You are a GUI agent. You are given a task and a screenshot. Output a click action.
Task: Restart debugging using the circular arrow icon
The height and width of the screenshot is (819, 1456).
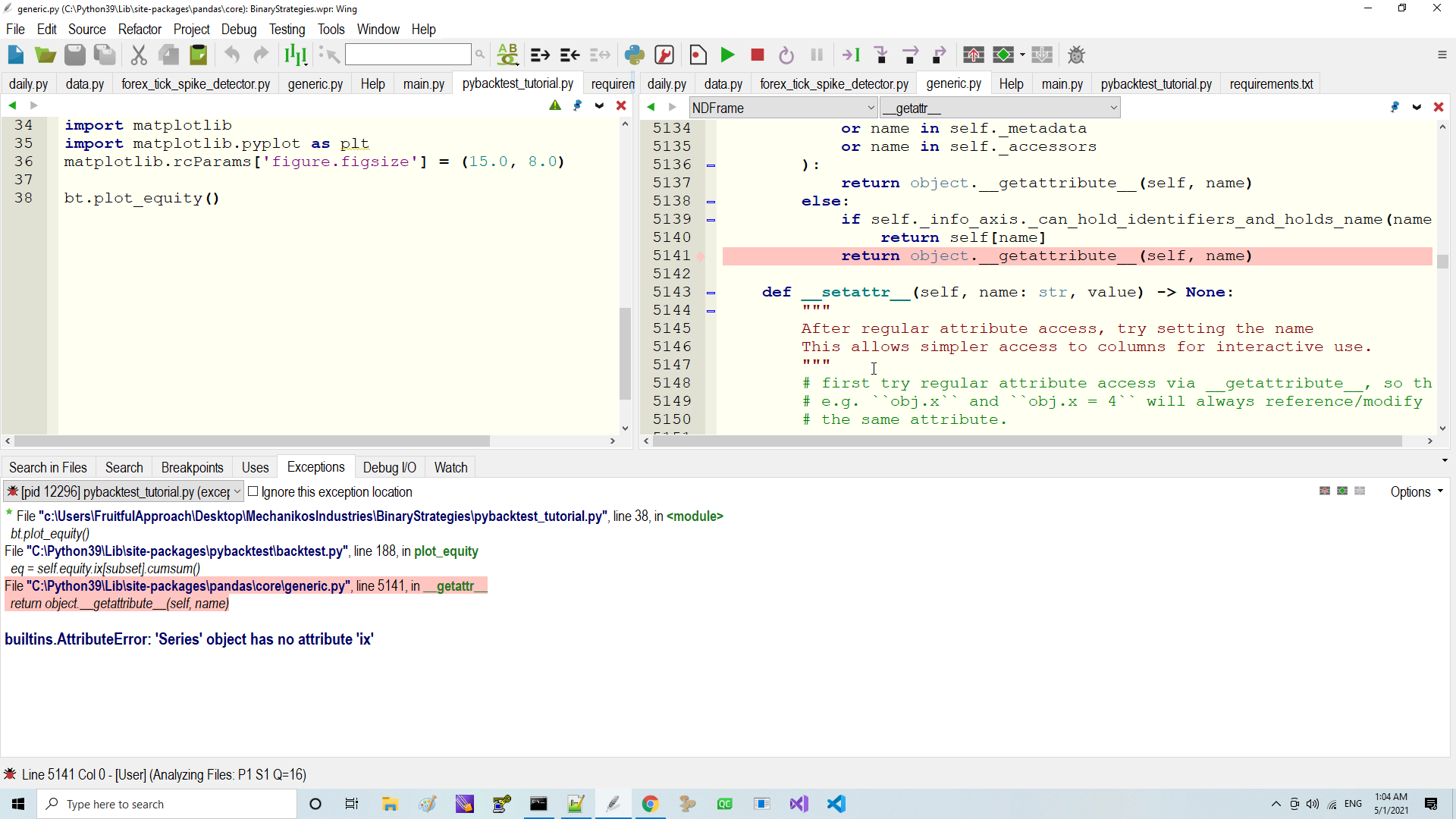coord(786,55)
